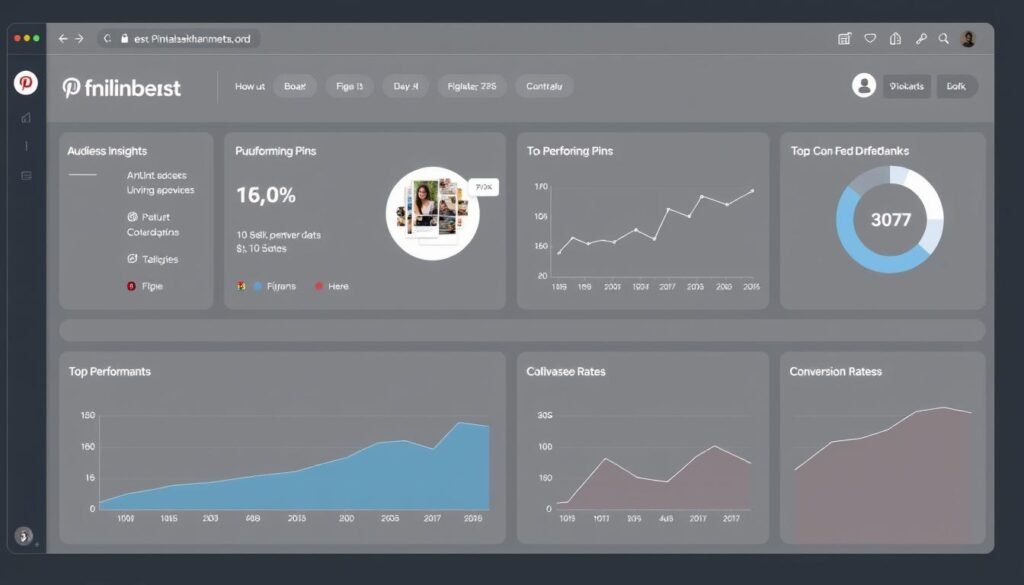Open search using the magnifier icon
1024x585 pixels.
pyautogui.click(x=943, y=38)
